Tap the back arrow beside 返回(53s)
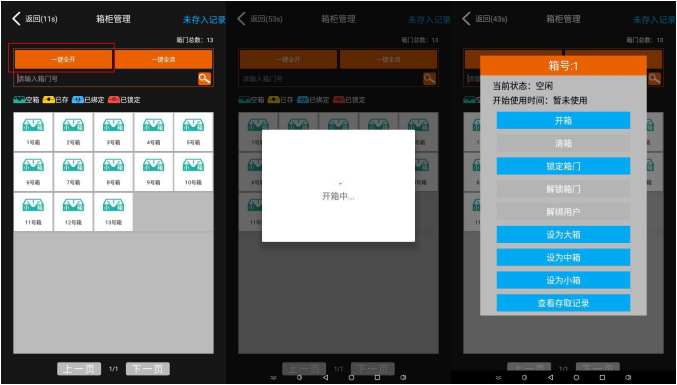Screen dimensions: 677x385 [242, 19]
